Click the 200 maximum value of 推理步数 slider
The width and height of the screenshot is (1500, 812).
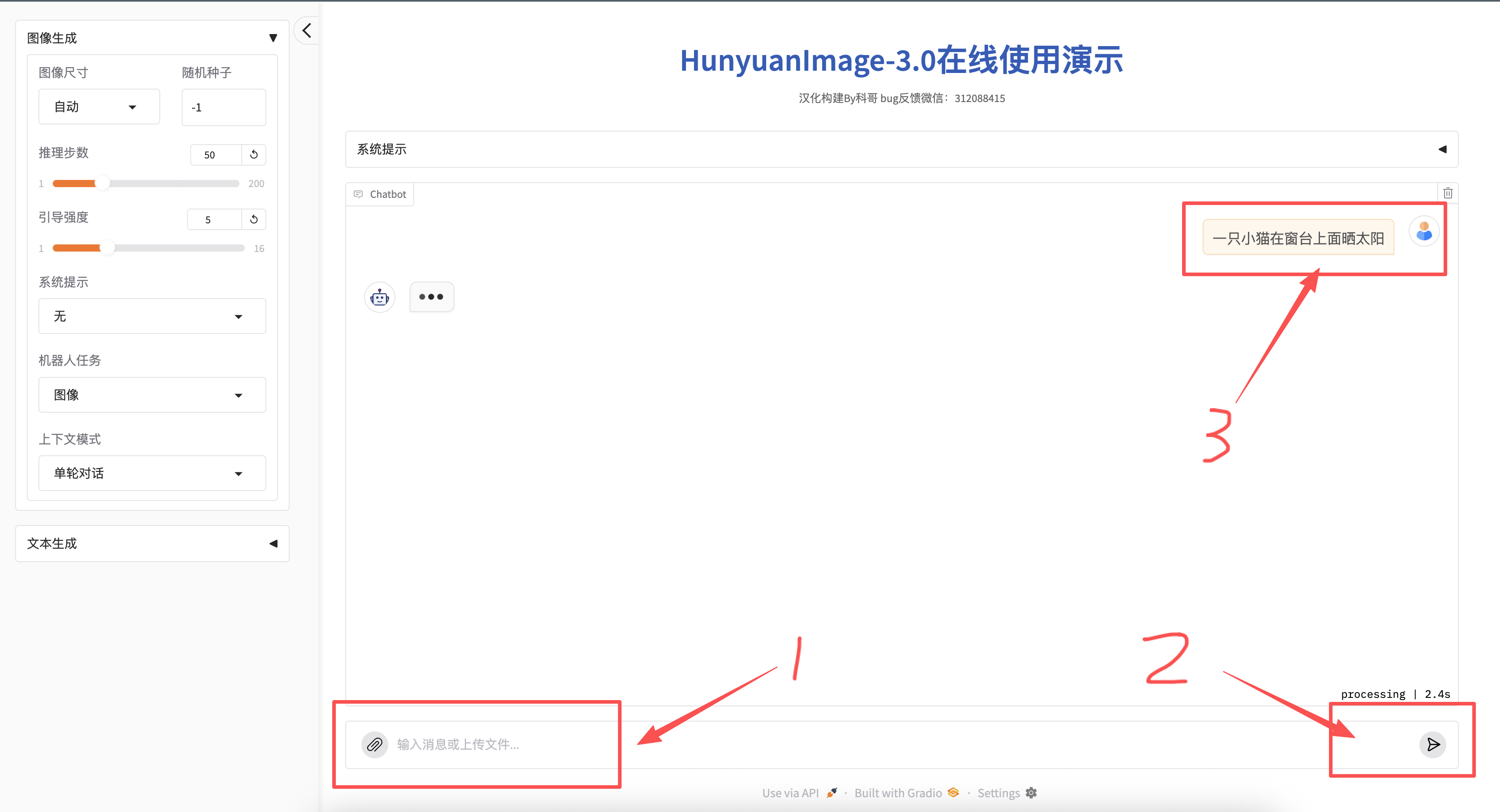[x=256, y=184]
